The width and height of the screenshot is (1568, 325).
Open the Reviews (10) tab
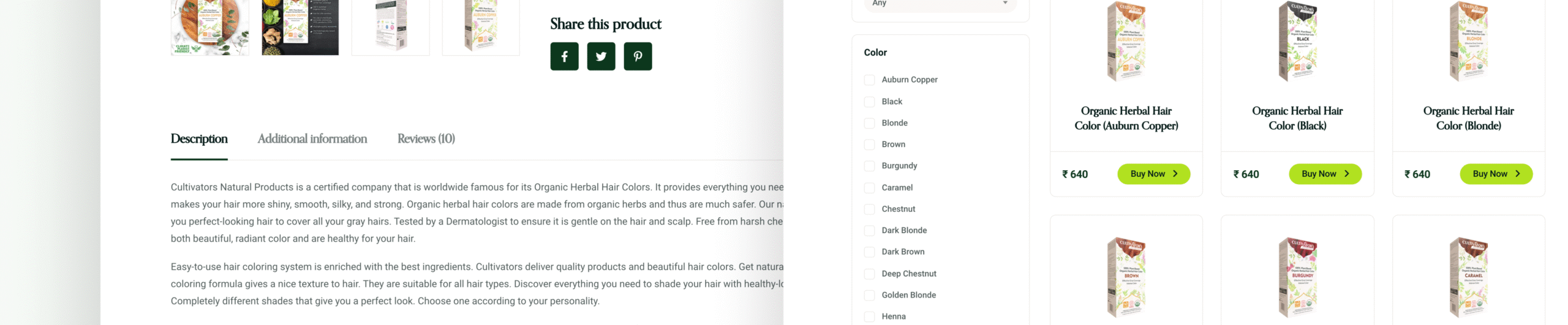(426, 139)
